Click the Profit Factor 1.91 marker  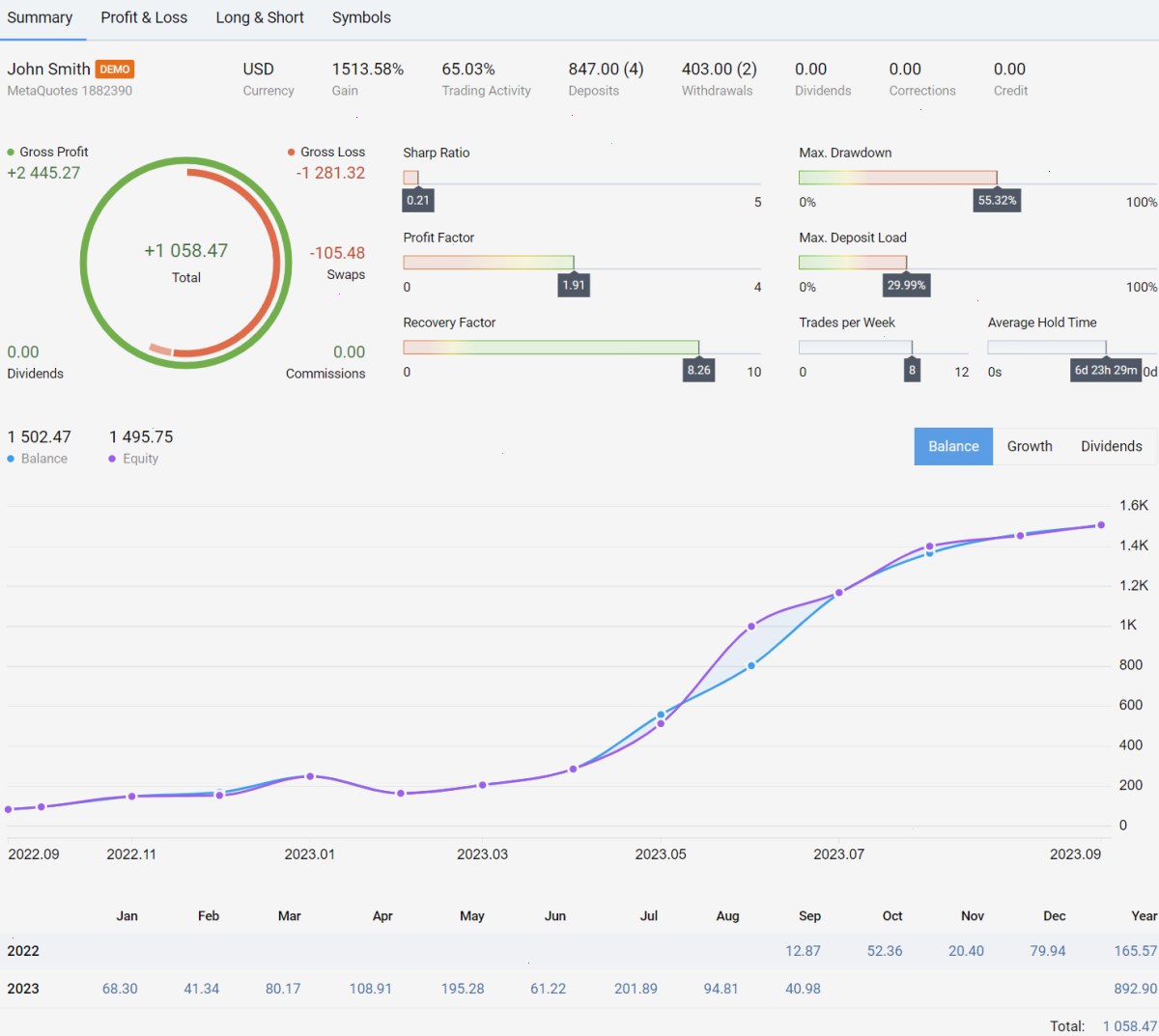click(x=574, y=285)
